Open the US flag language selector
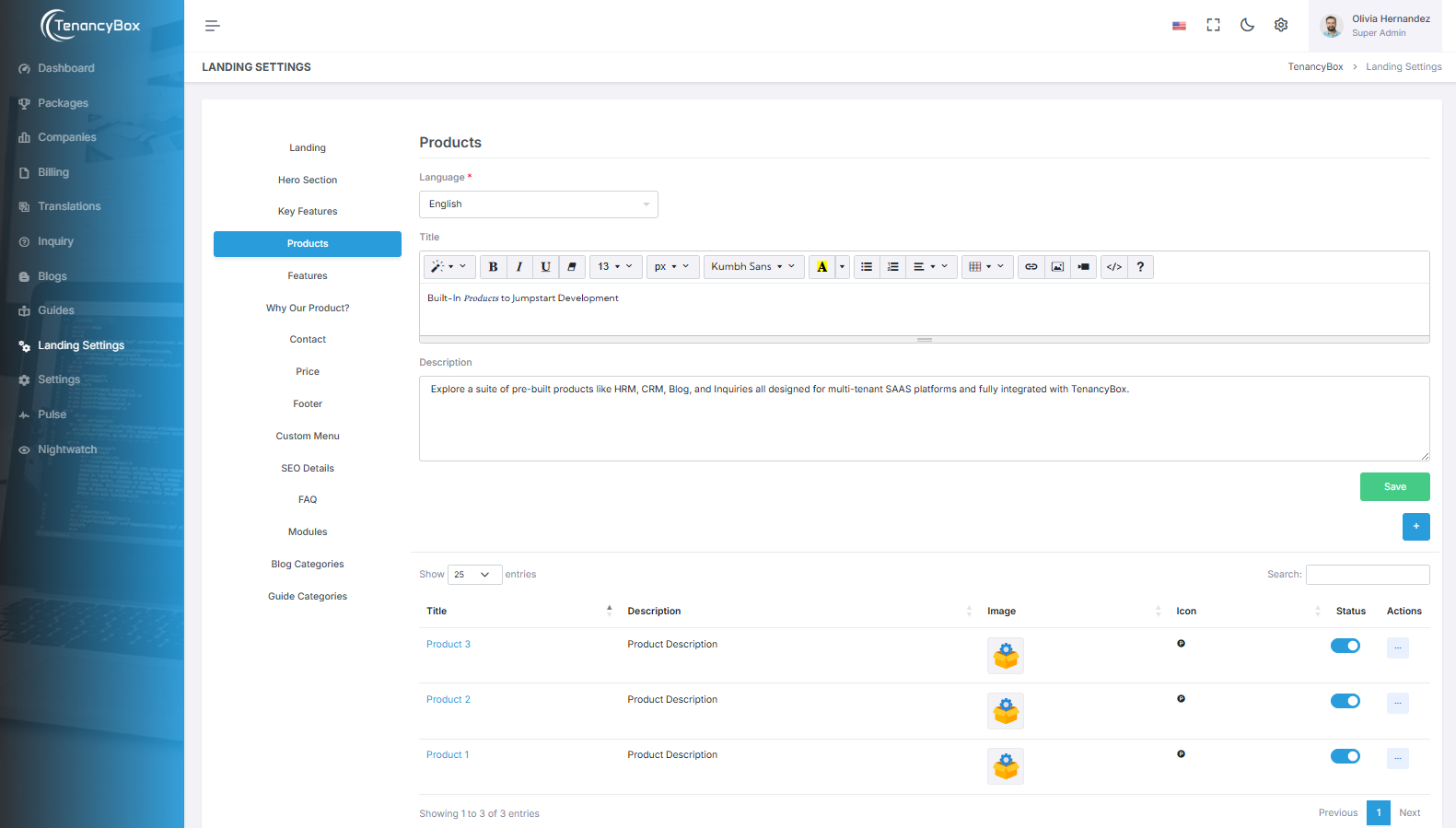Screen dimensions: 1456x828 pos(1179,26)
